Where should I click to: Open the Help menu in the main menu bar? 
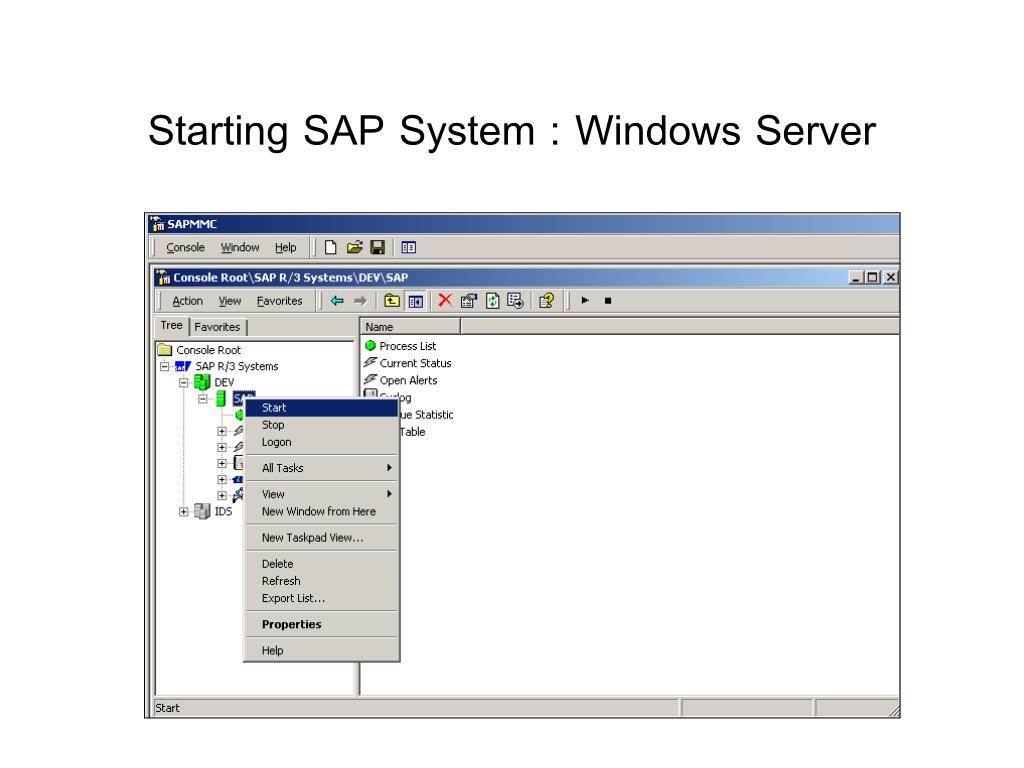(x=285, y=248)
